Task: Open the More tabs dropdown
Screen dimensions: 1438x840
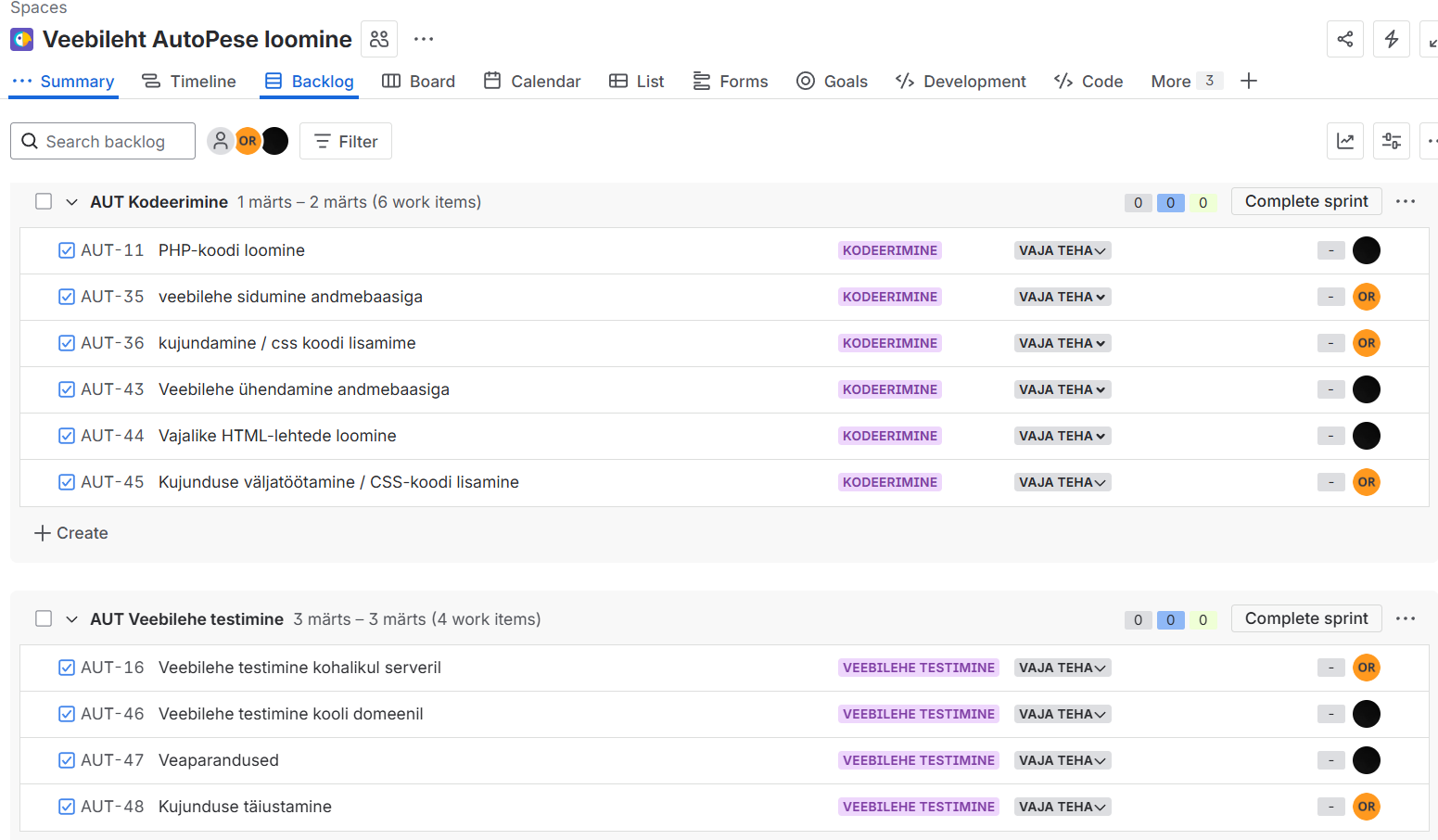Action: click(1185, 82)
